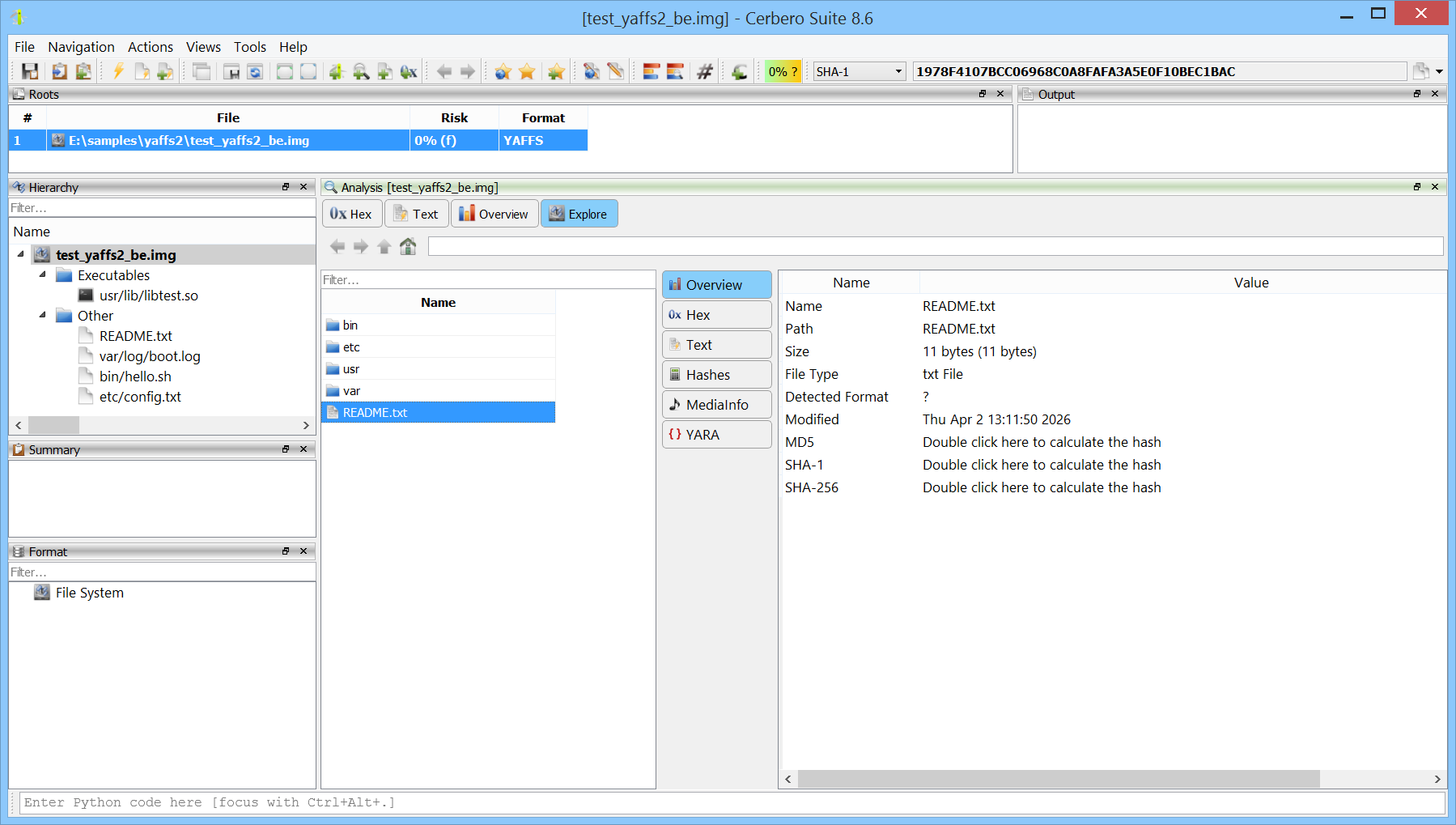Switch analysis view to Hex
1456x825 pixels.
click(x=351, y=214)
